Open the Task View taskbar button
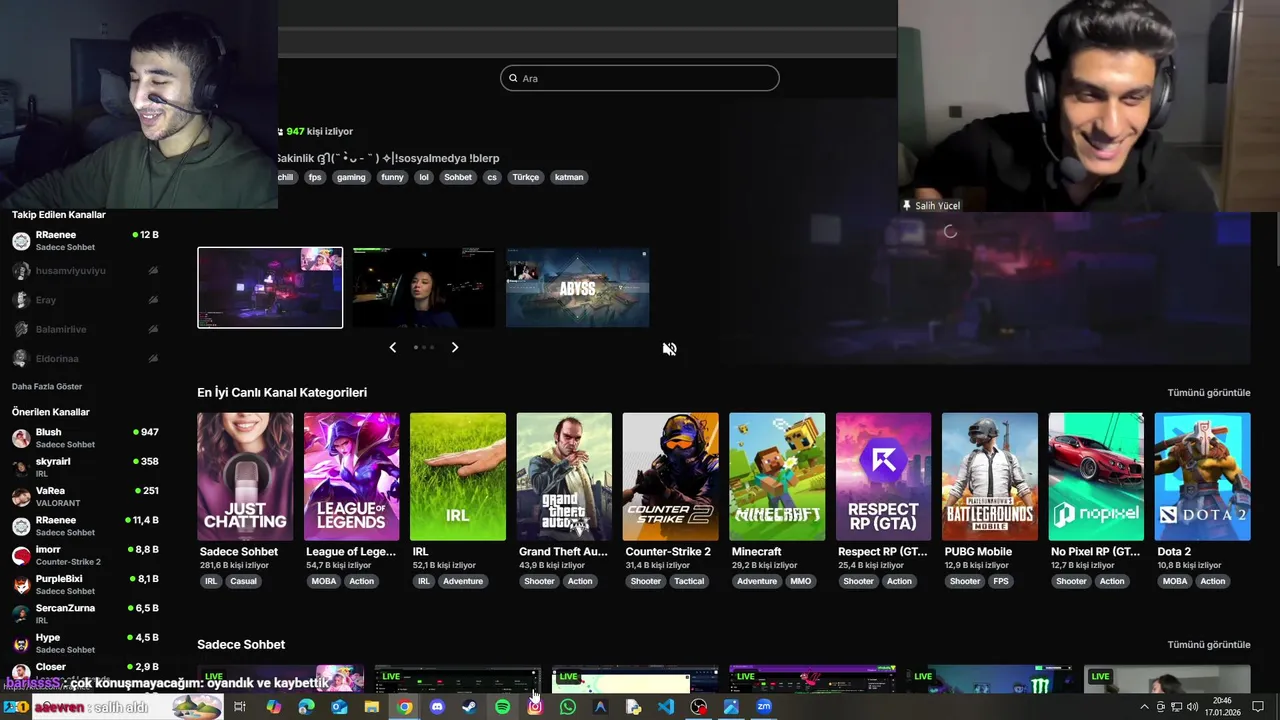 pyautogui.click(x=240, y=707)
